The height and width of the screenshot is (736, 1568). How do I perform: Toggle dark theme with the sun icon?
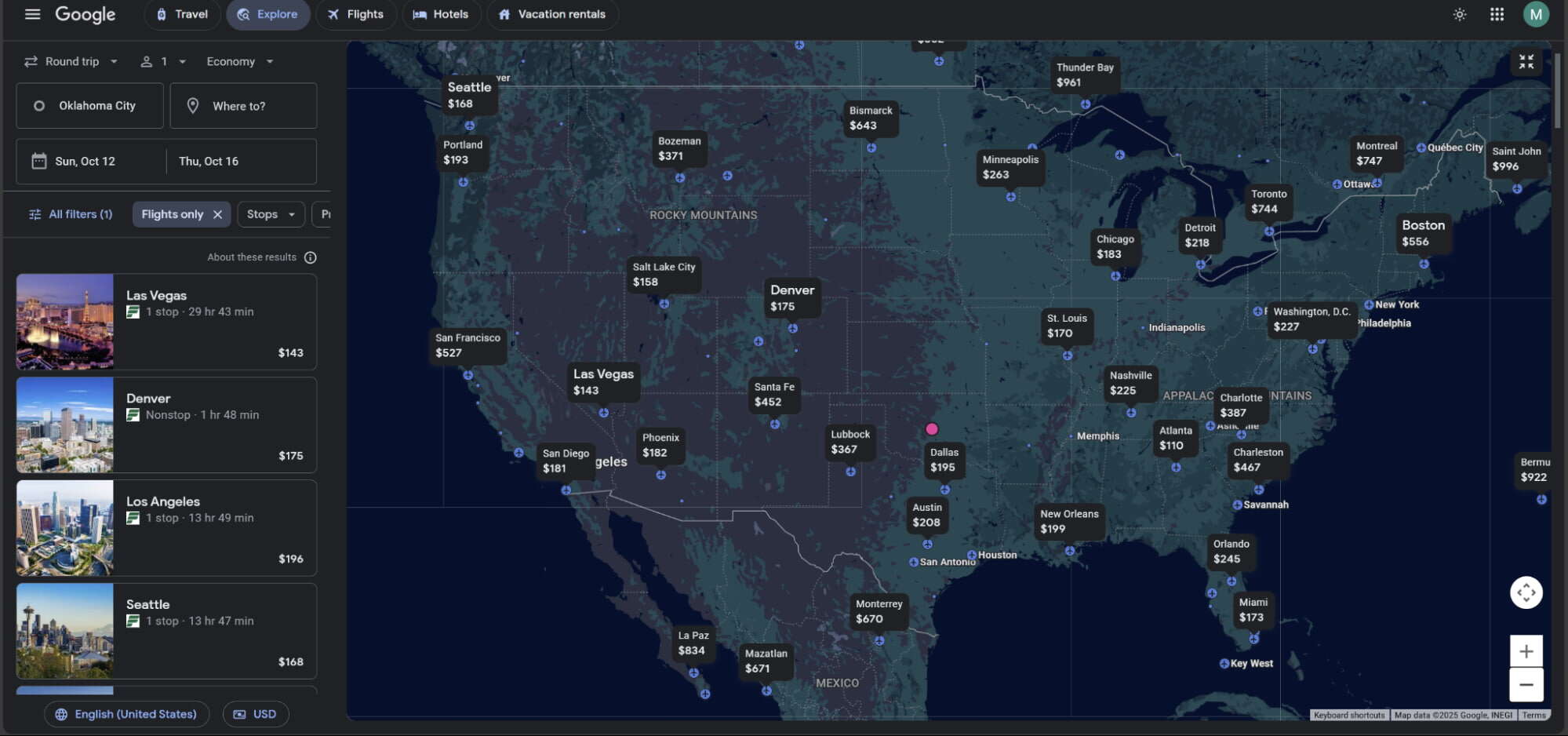tap(1459, 13)
